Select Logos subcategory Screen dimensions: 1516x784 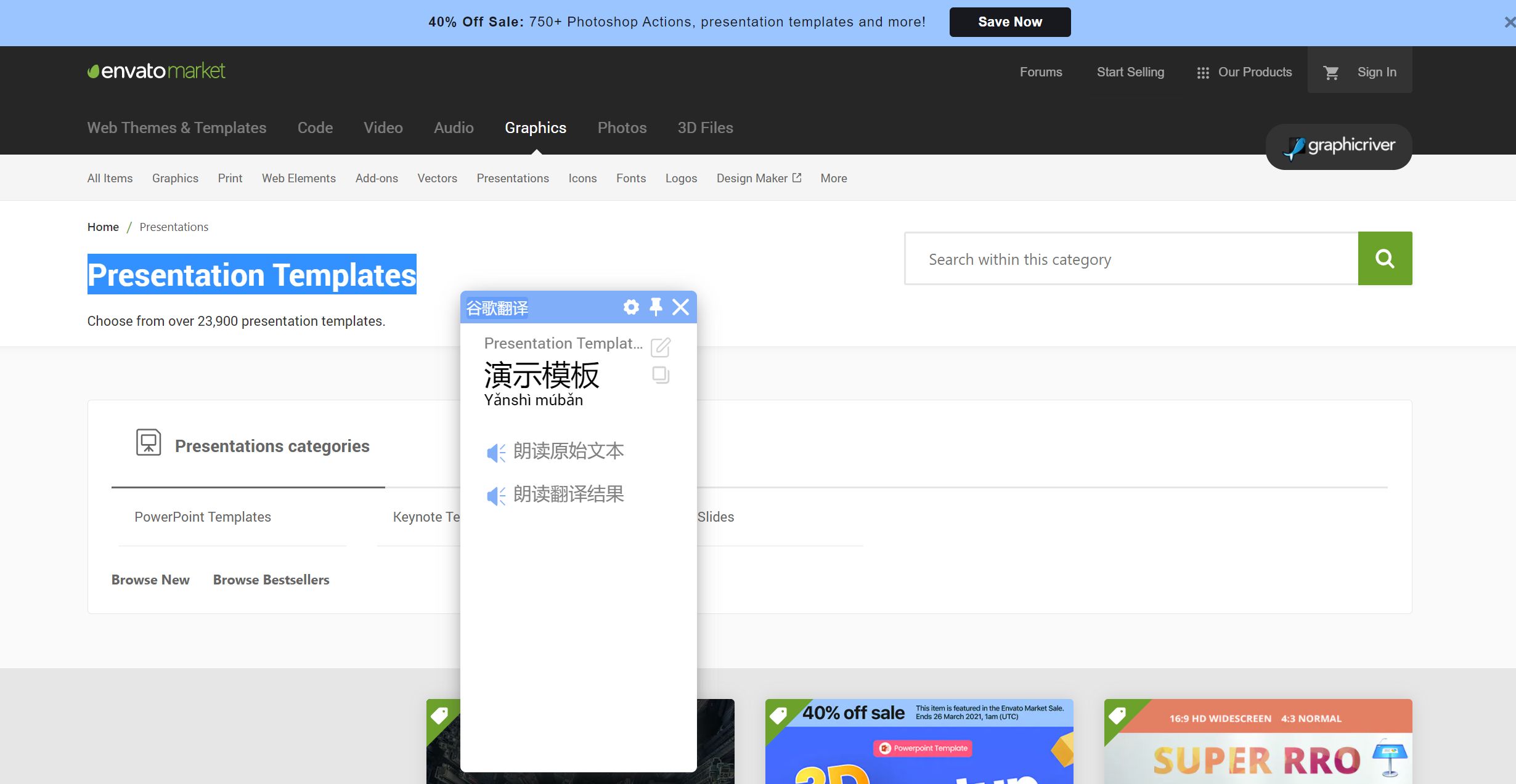tap(681, 178)
